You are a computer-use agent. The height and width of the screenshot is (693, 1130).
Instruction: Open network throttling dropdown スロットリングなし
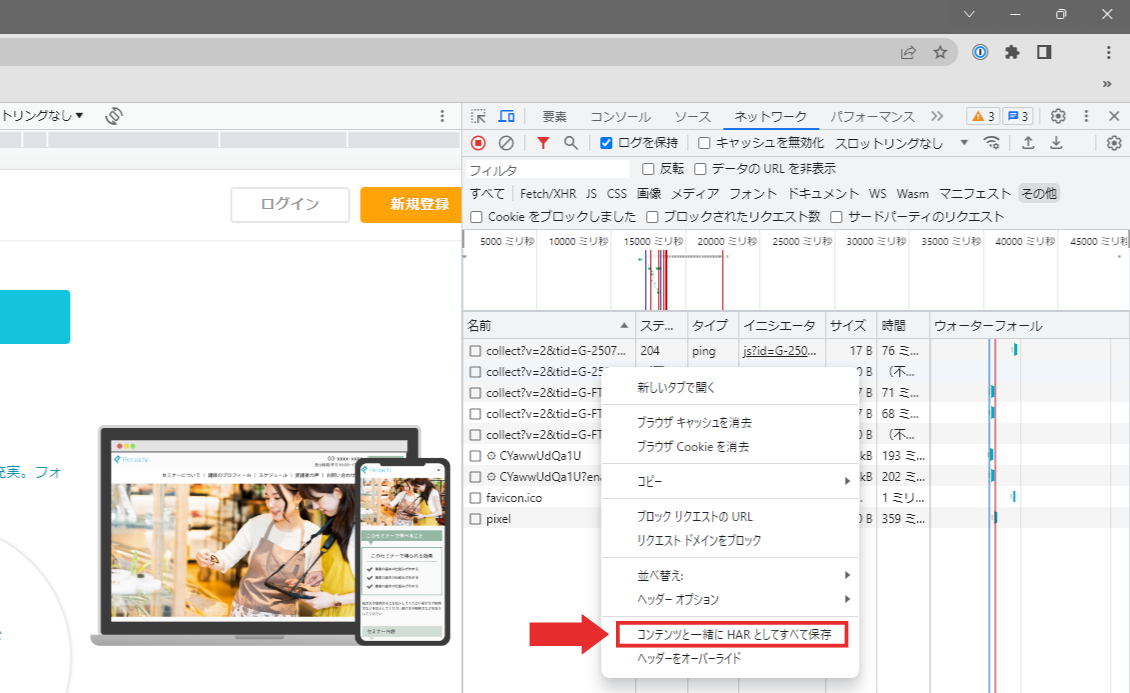coord(901,143)
